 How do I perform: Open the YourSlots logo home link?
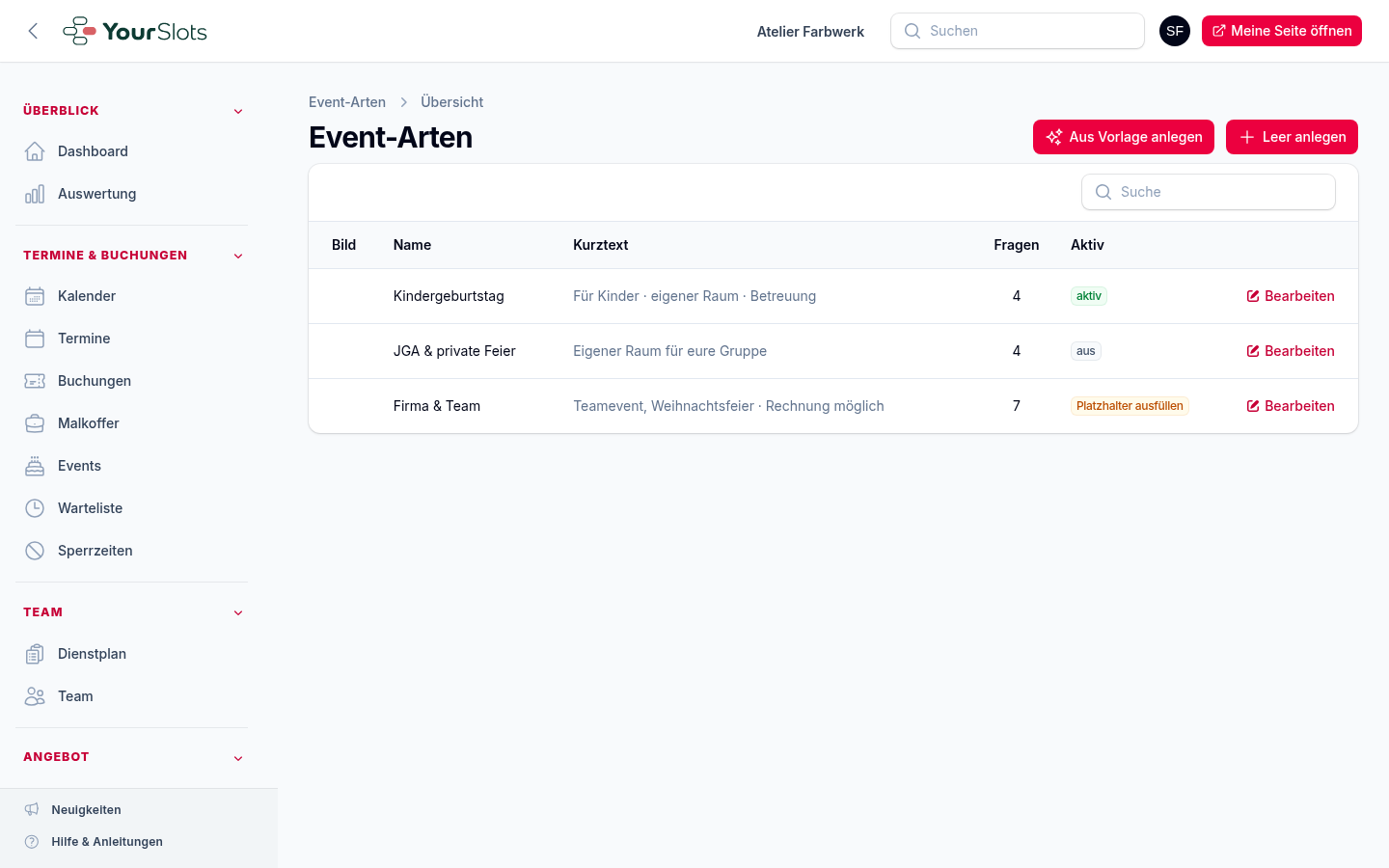click(x=135, y=31)
